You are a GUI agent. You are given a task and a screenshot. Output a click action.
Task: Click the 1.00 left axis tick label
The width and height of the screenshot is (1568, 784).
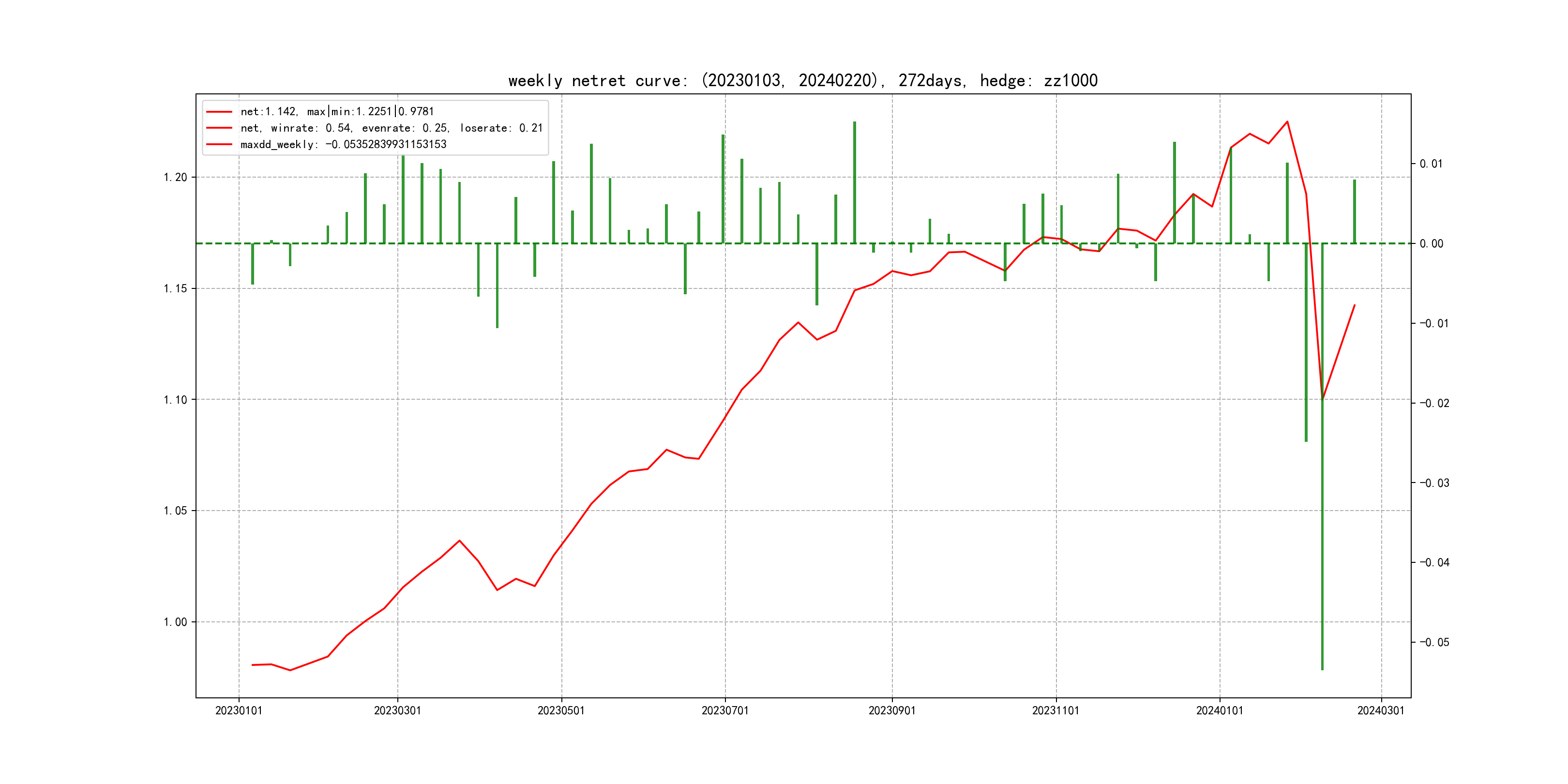pos(175,621)
